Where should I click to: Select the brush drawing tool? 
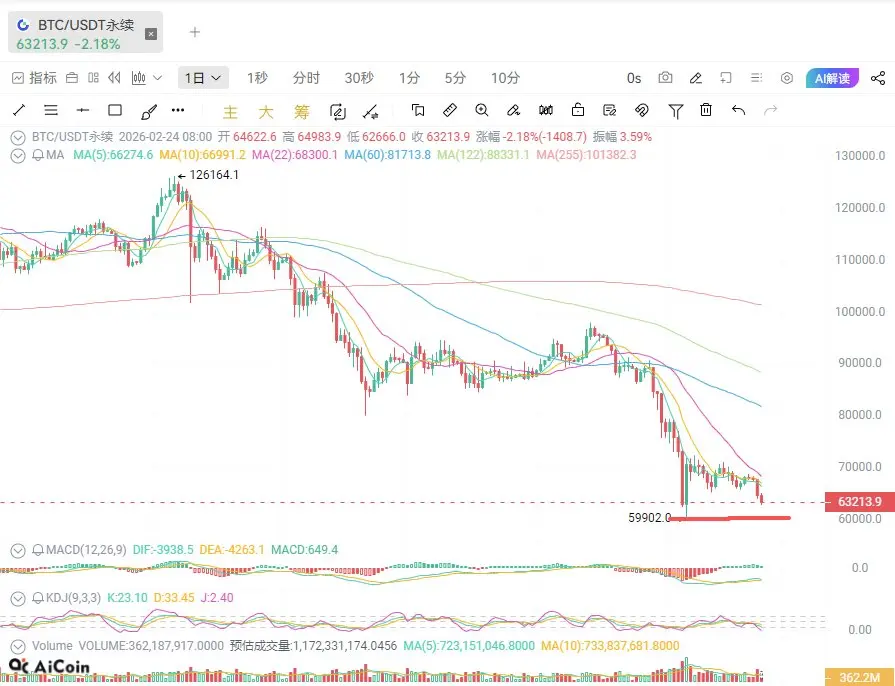(148, 111)
